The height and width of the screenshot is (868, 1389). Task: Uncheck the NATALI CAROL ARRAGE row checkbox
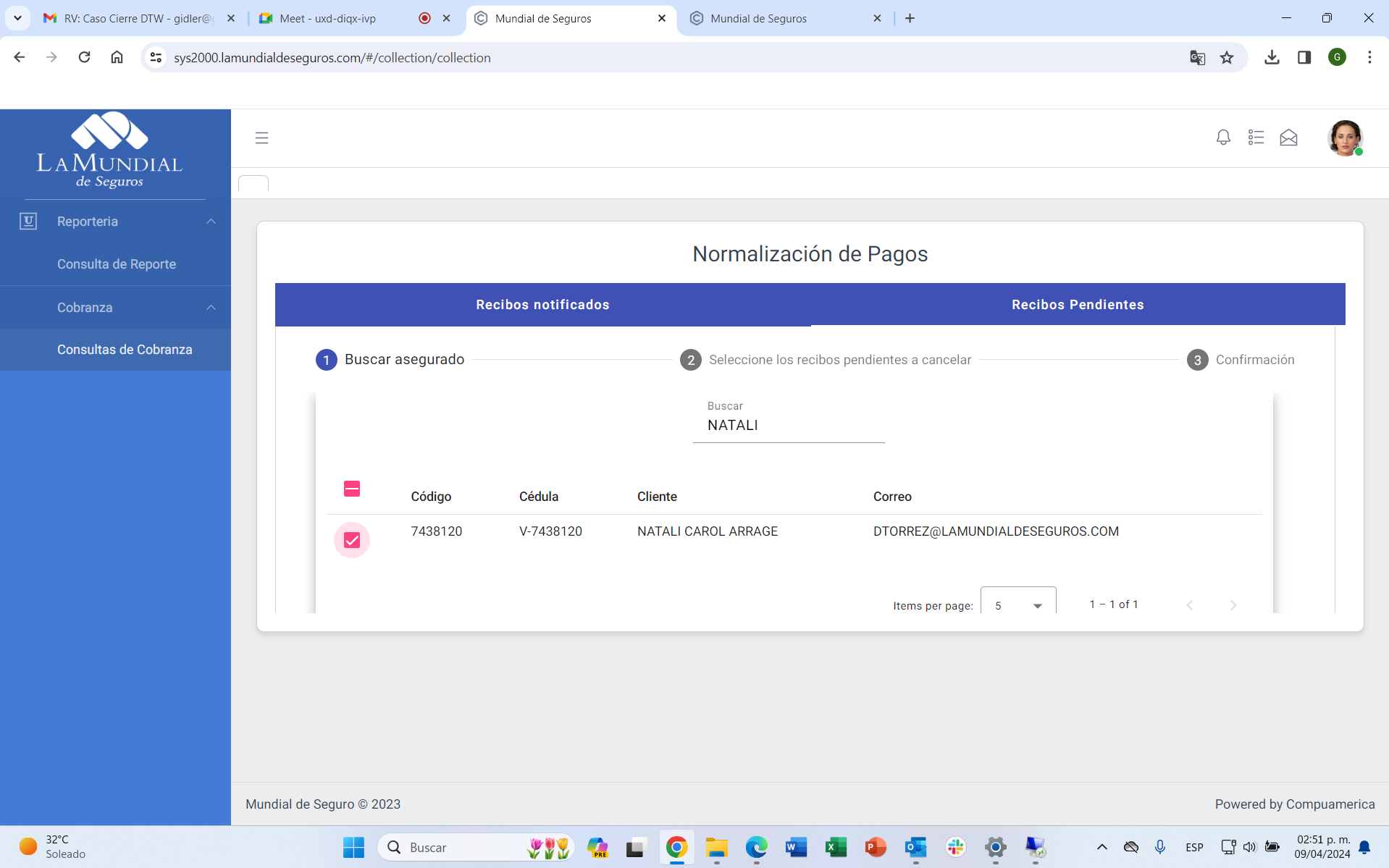[x=352, y=540]
